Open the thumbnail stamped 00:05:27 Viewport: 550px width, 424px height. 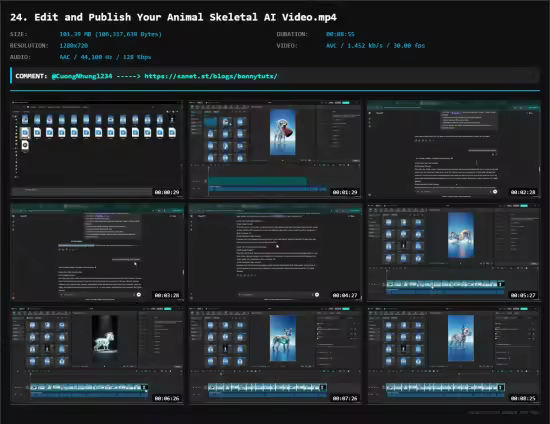[x=453, y=252]
